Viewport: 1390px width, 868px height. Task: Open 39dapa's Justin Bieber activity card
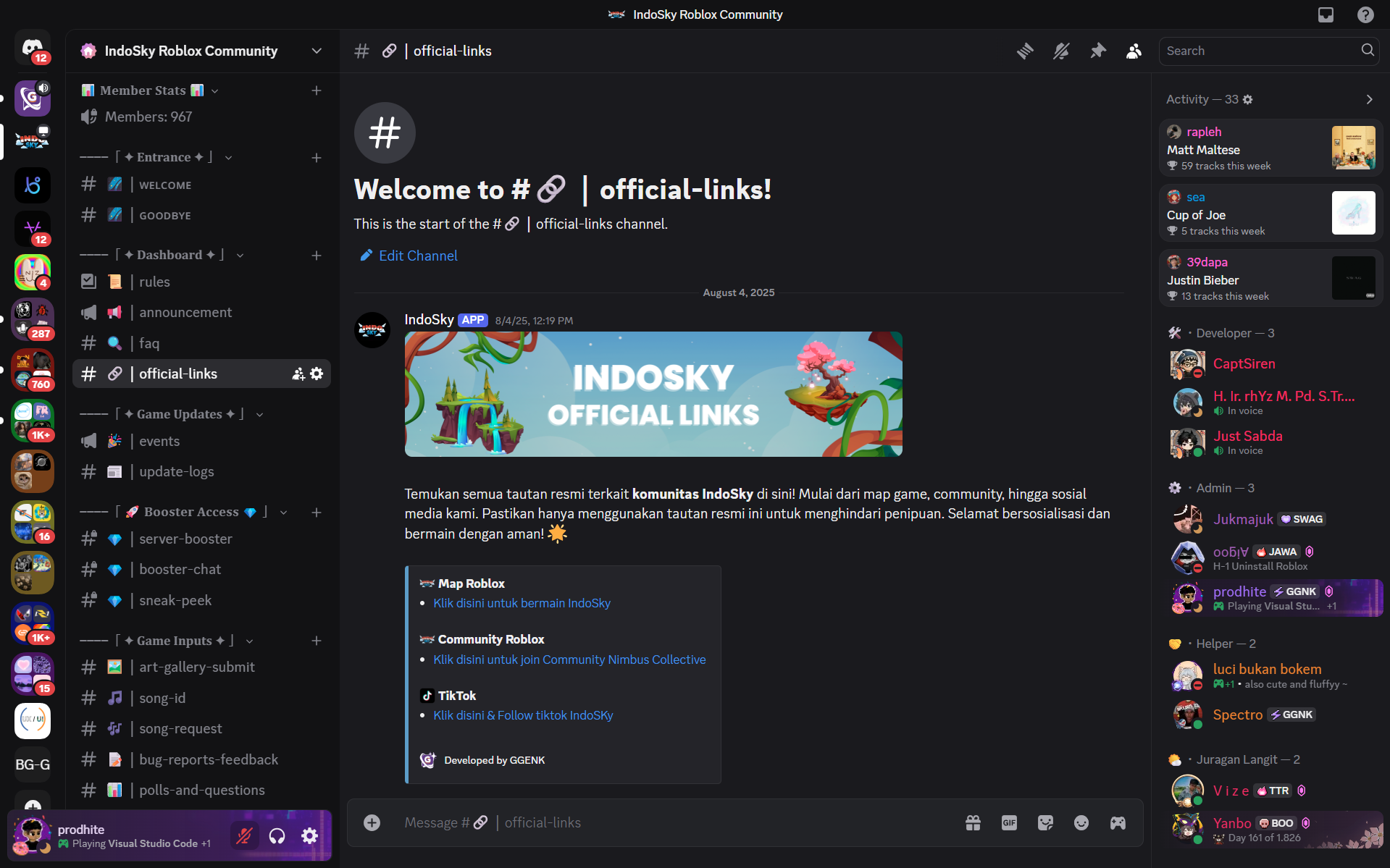(x=1270, y=278)
